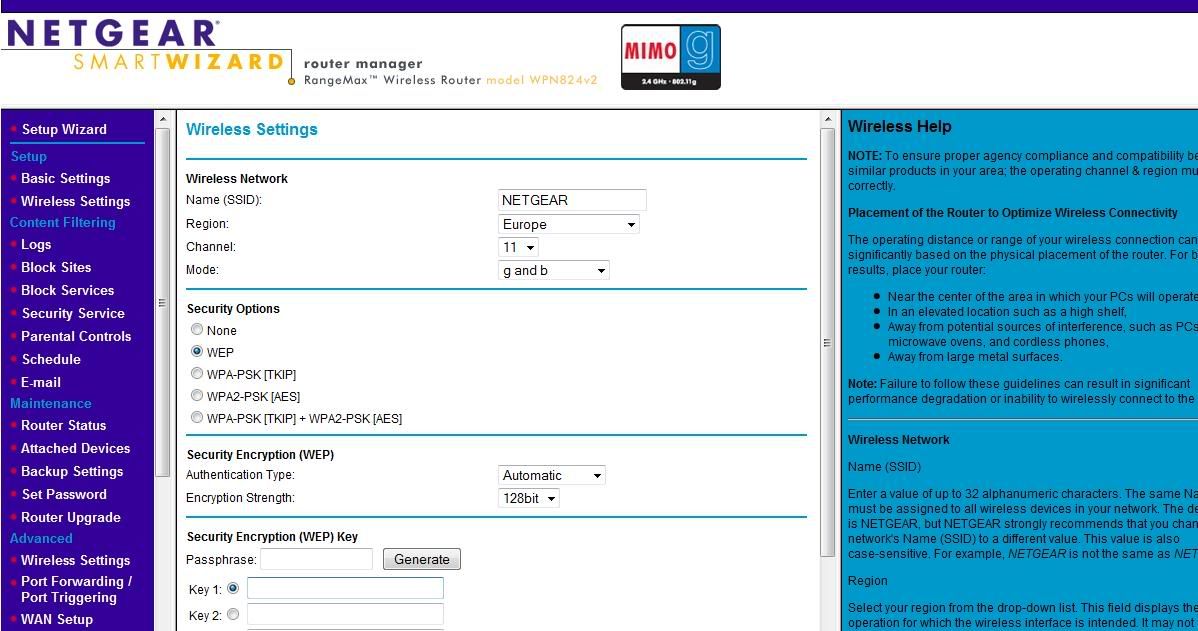1198x631 pixels.
Task: Select the WEP security option
Action: click(x=197, y=351)
